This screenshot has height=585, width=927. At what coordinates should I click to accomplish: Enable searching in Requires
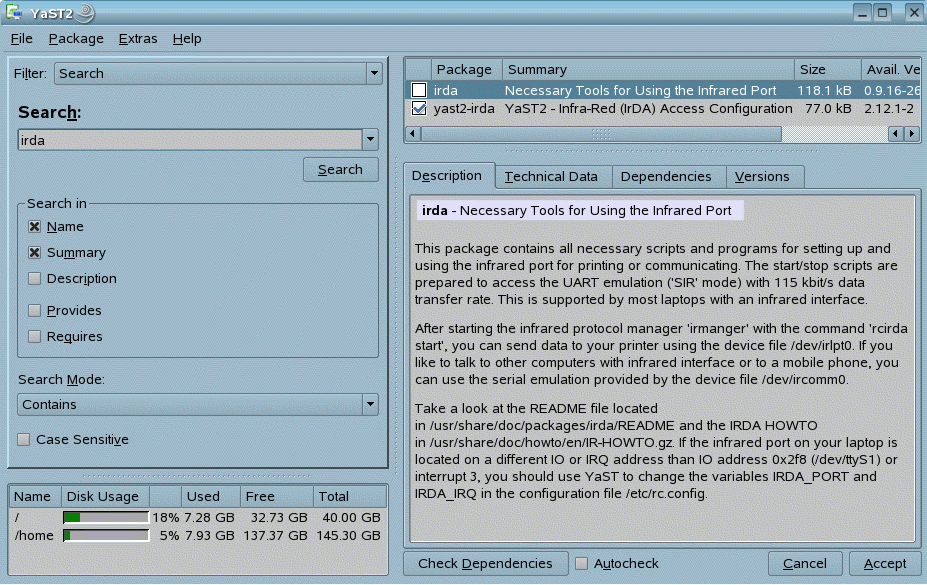coord(34,336)
